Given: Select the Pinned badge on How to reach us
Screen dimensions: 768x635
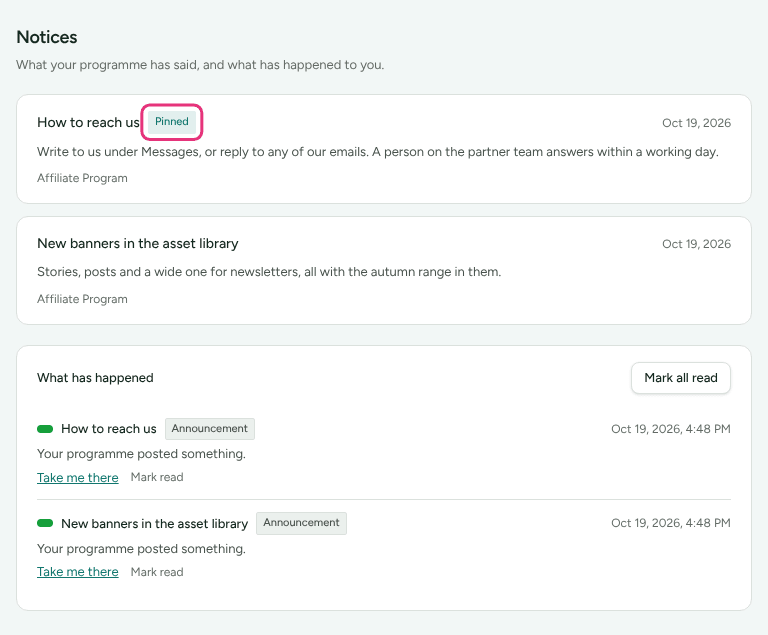Looking at the screenshot, I should [172, 122].
